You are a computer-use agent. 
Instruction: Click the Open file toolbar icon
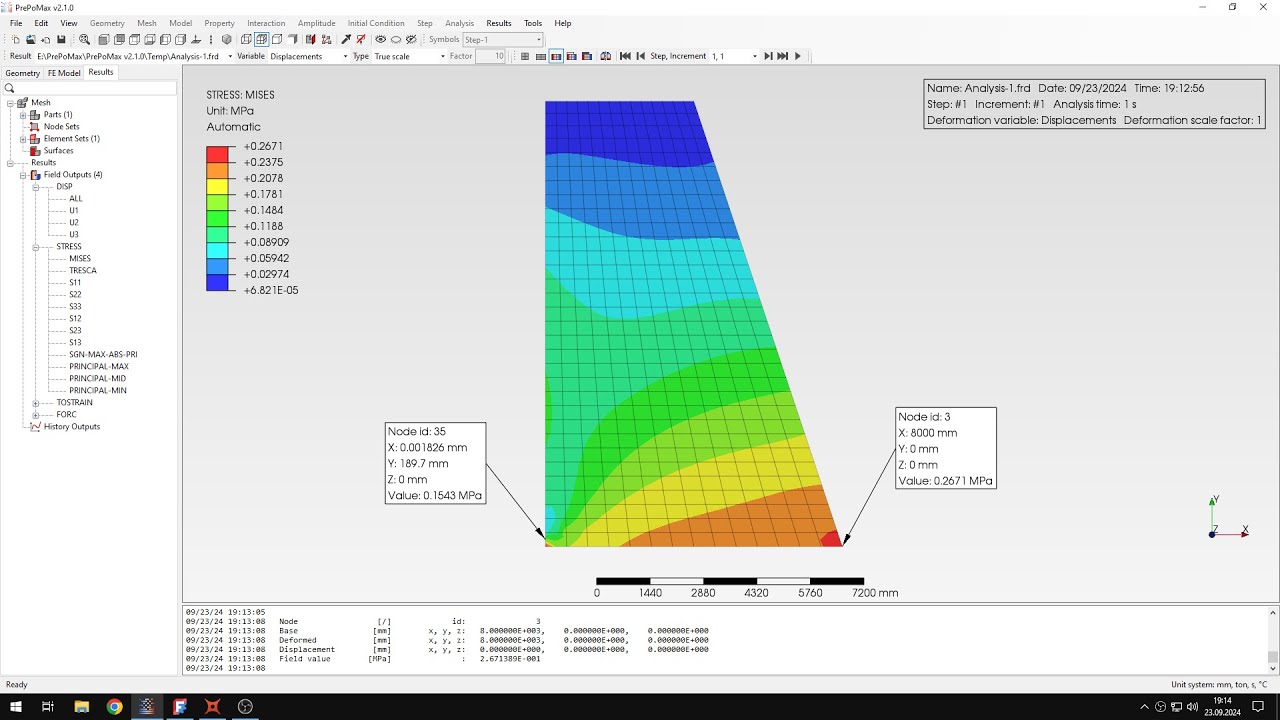30,39
